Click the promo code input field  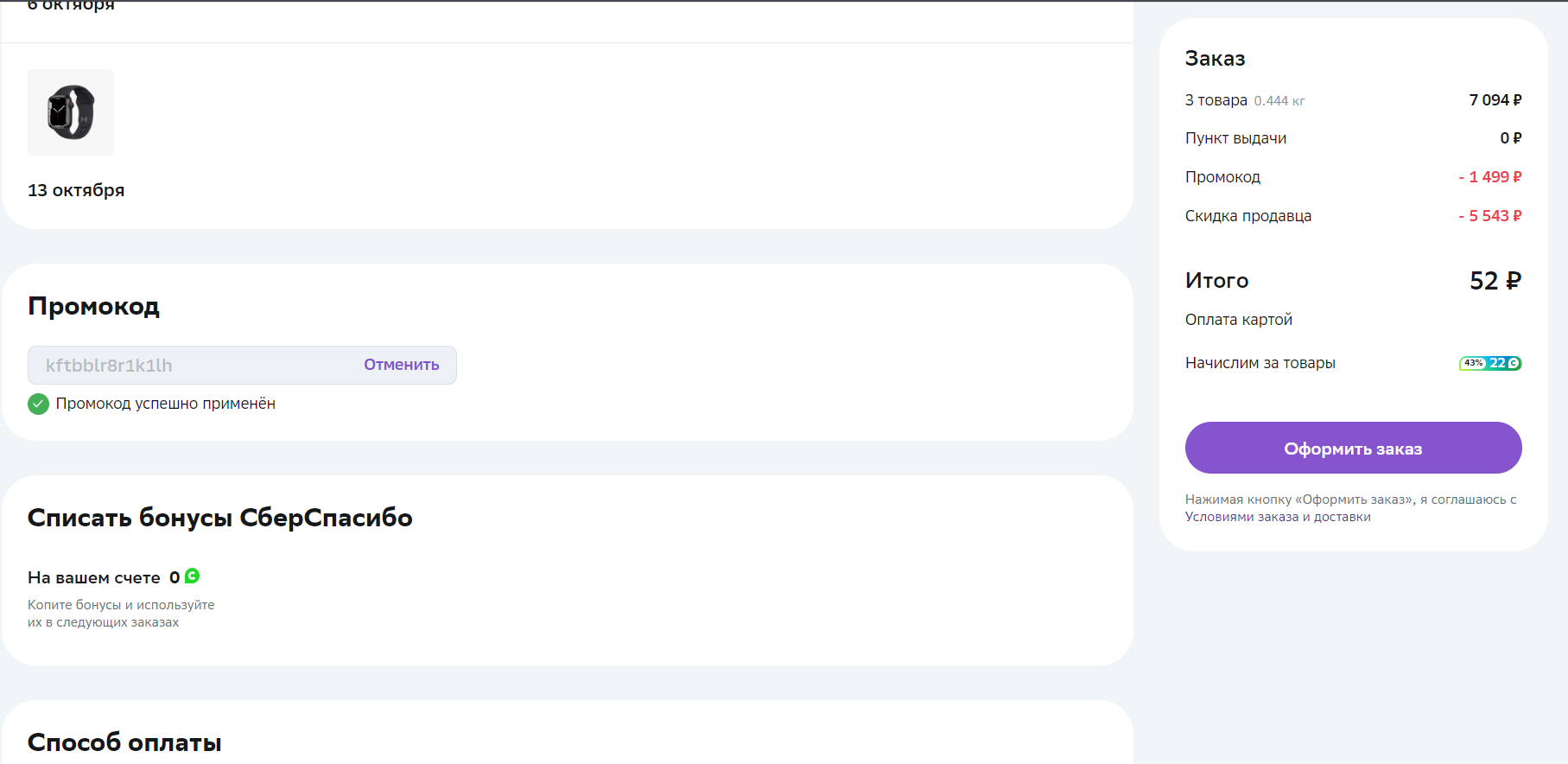(x=242, y=365)
